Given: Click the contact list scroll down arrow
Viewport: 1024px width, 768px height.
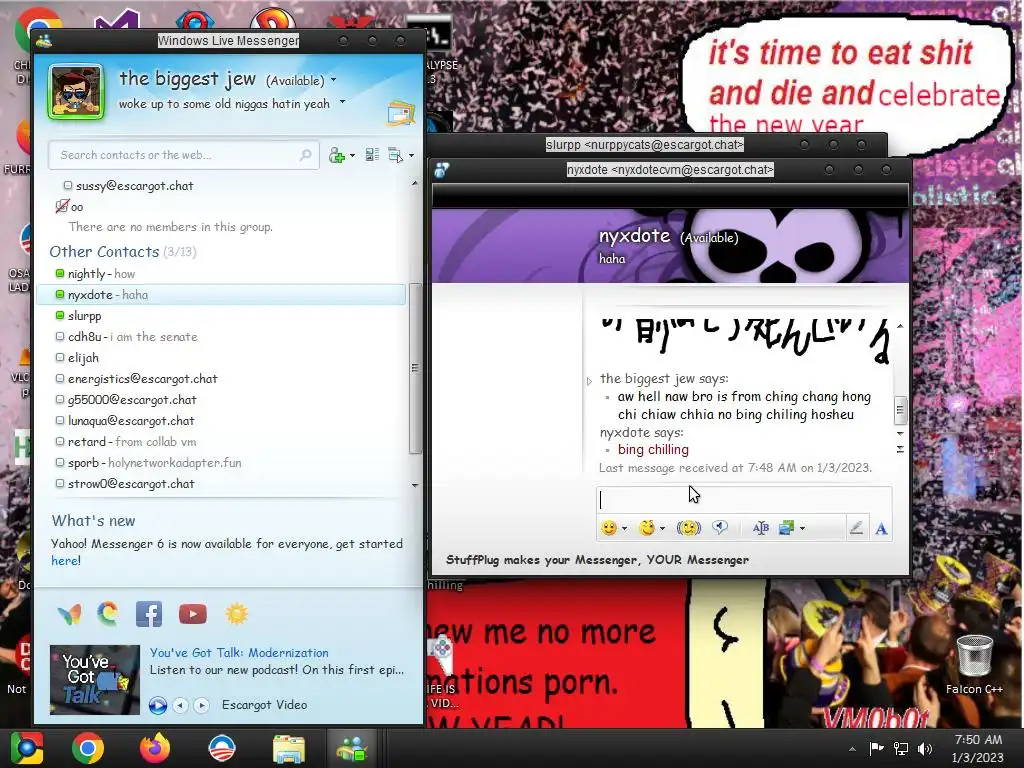Looking at the screenshot, I should [x=415, y=485].
